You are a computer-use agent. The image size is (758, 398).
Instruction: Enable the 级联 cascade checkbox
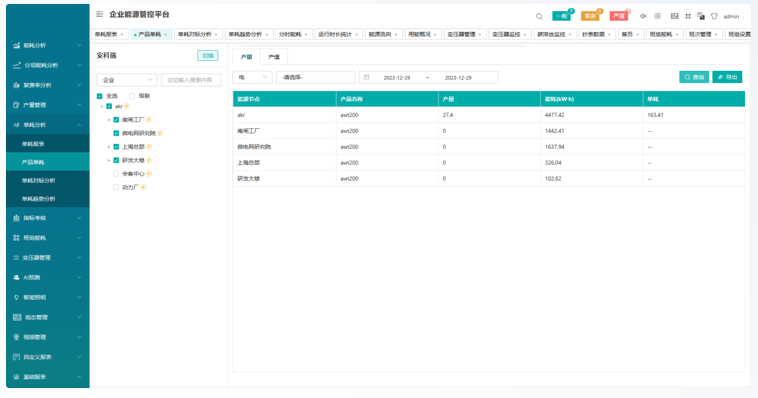click(x=132, y=96)
